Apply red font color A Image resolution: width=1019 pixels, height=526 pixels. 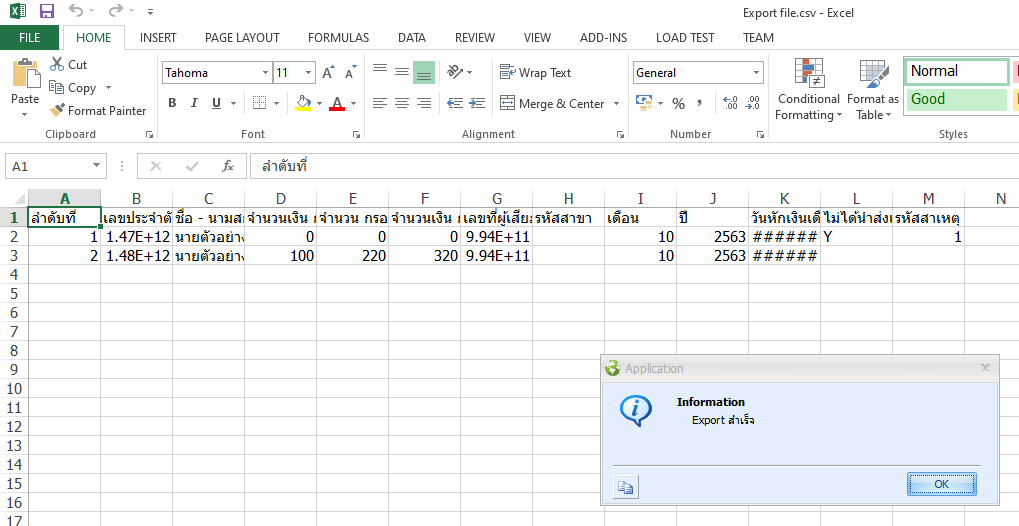click(337, 103)
